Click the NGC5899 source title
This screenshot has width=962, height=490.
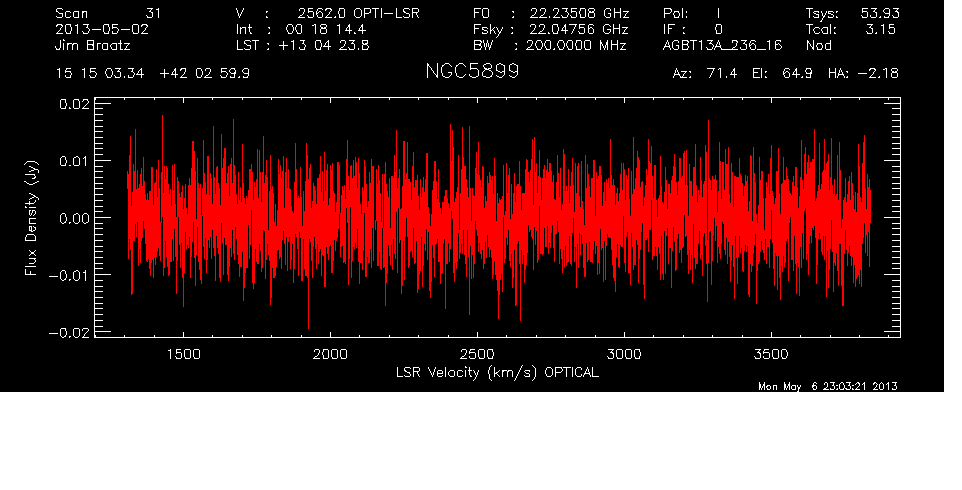472,71
